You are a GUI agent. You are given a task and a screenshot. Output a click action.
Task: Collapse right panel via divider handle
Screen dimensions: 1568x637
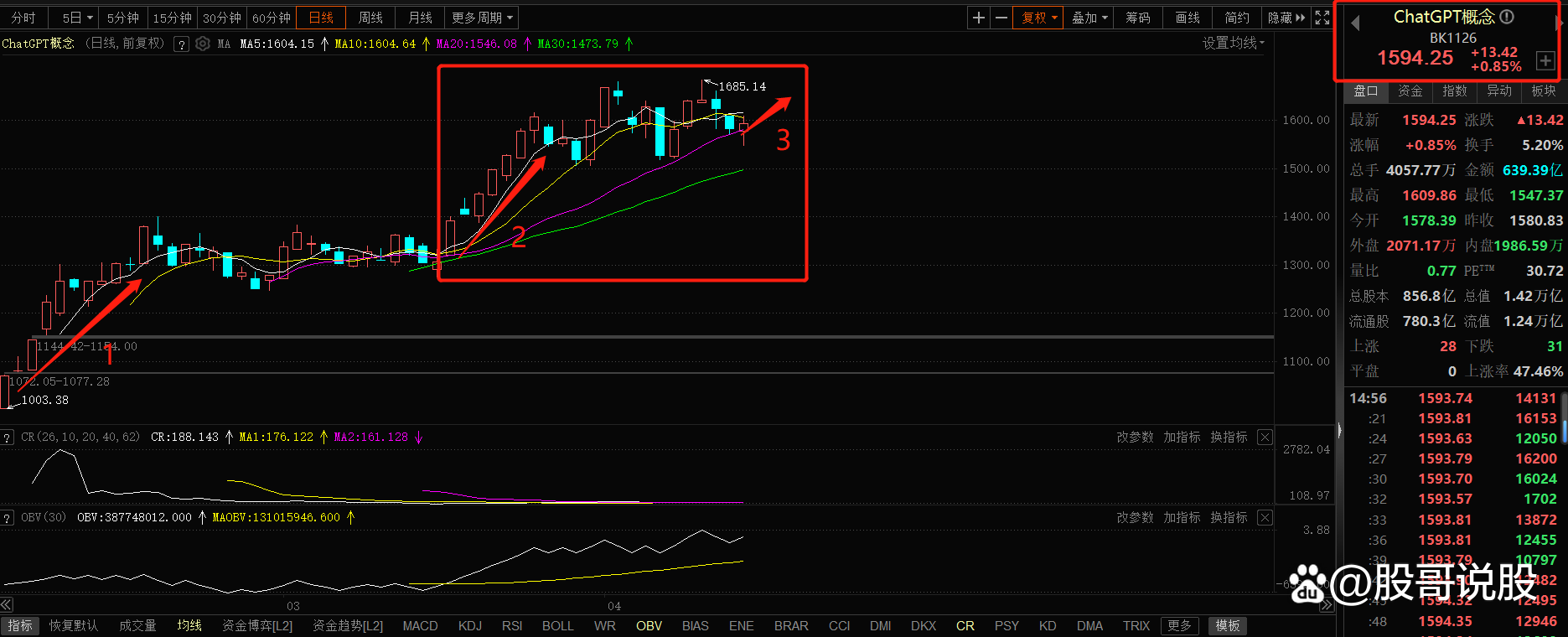pyautogui.click(x=1338, y=431)
